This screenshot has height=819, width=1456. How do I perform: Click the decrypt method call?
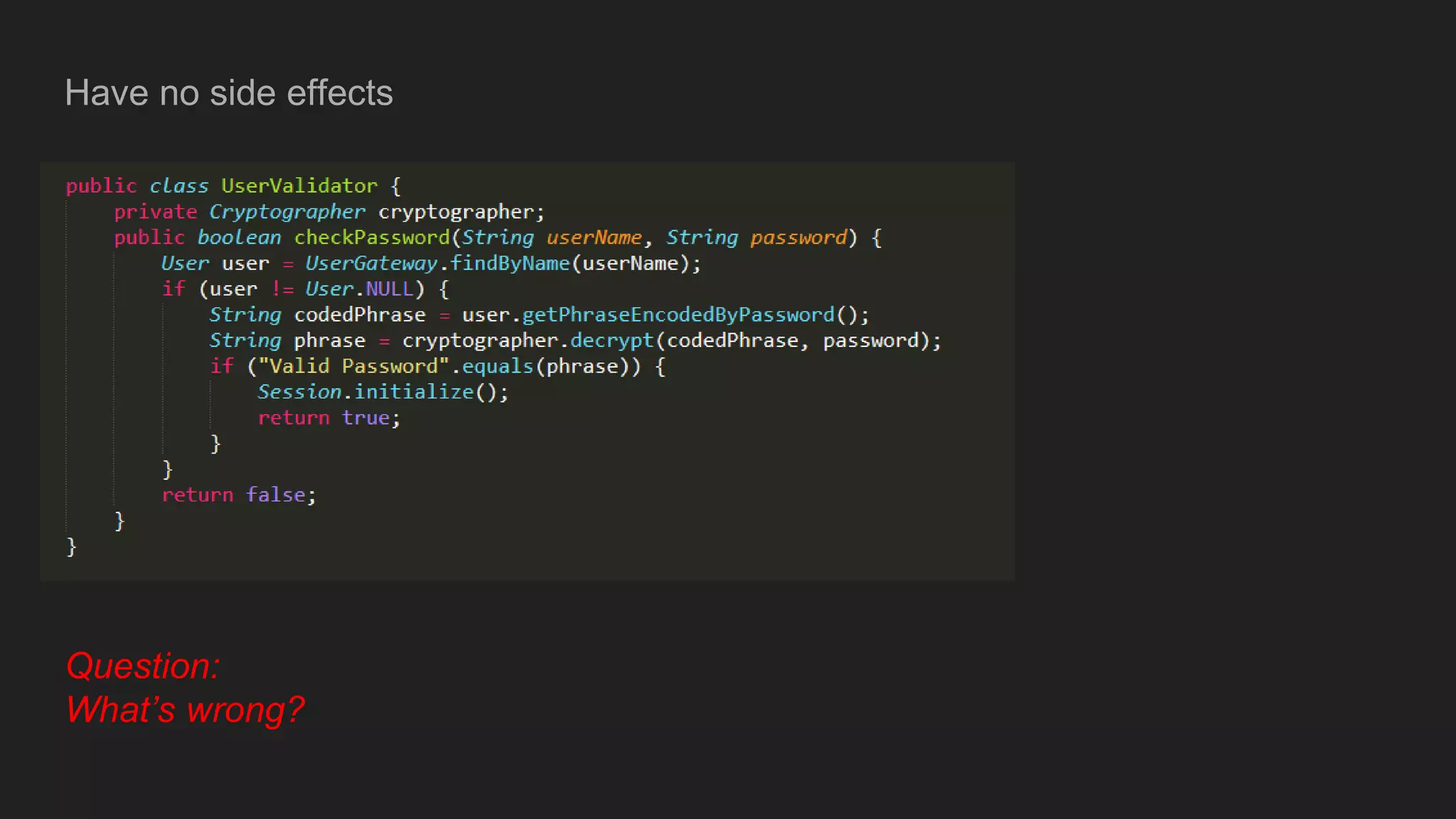point(611,341)
